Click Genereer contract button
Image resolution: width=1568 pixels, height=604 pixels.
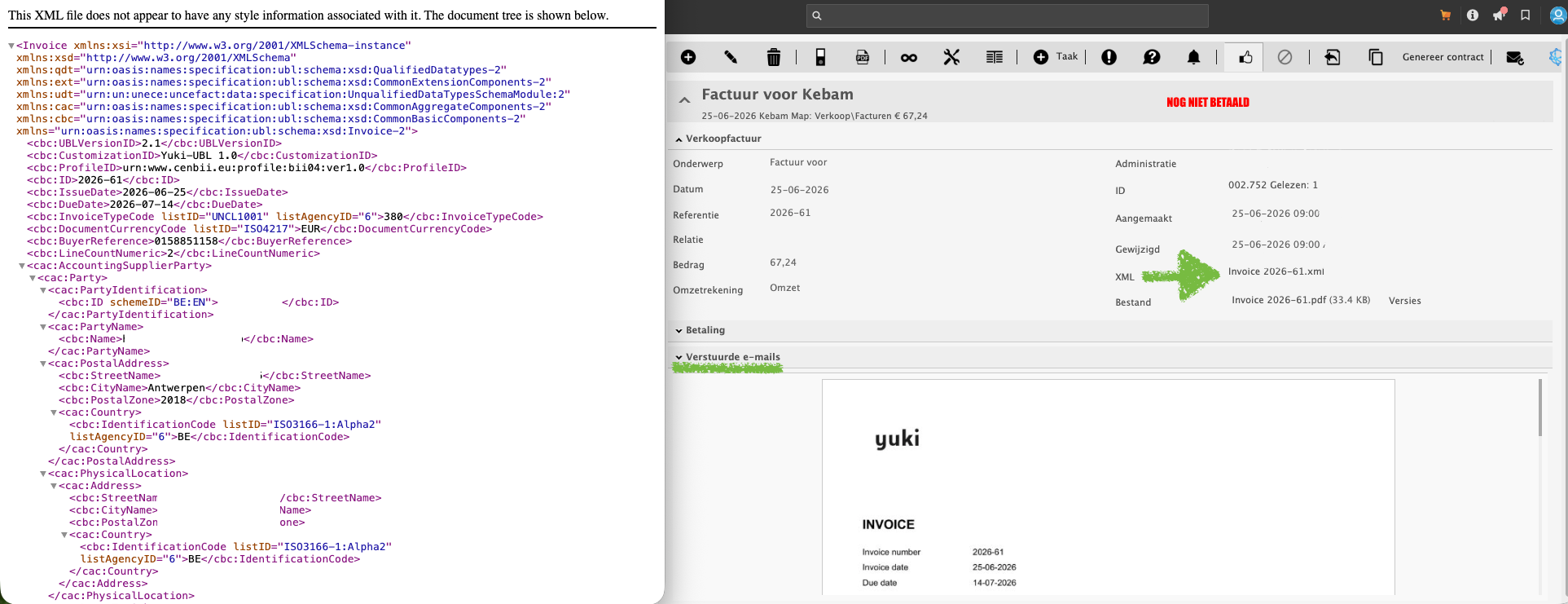[1443, 57]
